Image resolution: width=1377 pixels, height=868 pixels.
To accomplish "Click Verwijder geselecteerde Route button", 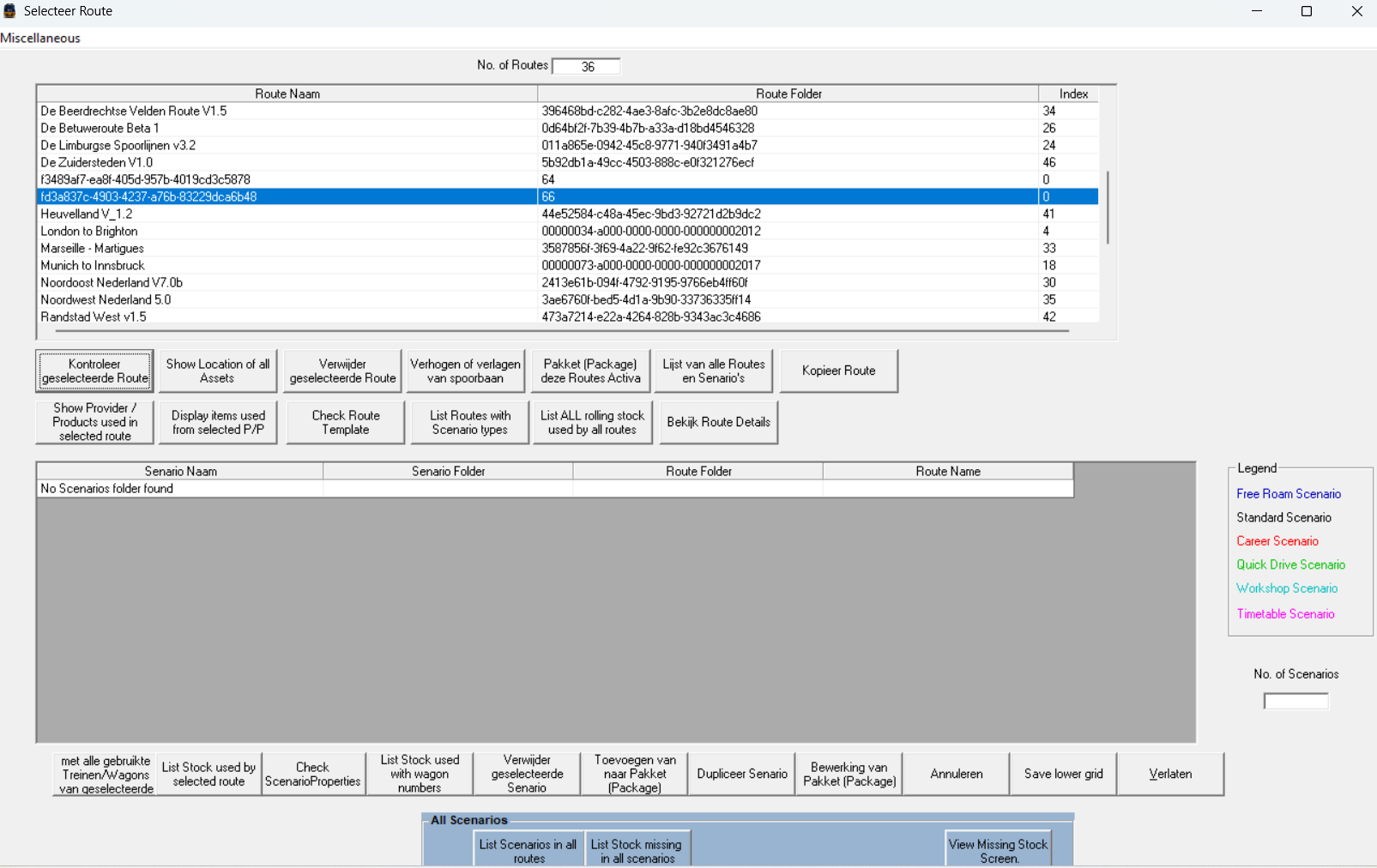I will pyautogui.click(x=342, y=371).
